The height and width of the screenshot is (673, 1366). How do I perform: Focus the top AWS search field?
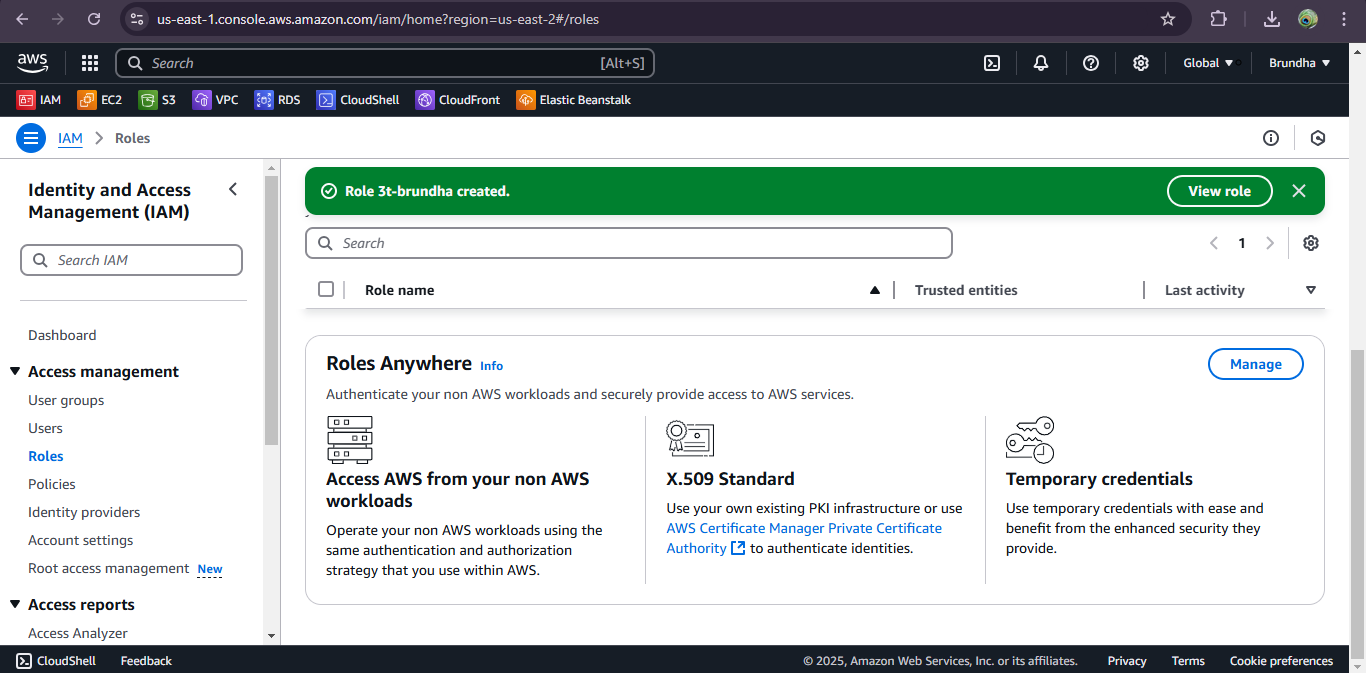pyautogui.click(x=385, y=63)
